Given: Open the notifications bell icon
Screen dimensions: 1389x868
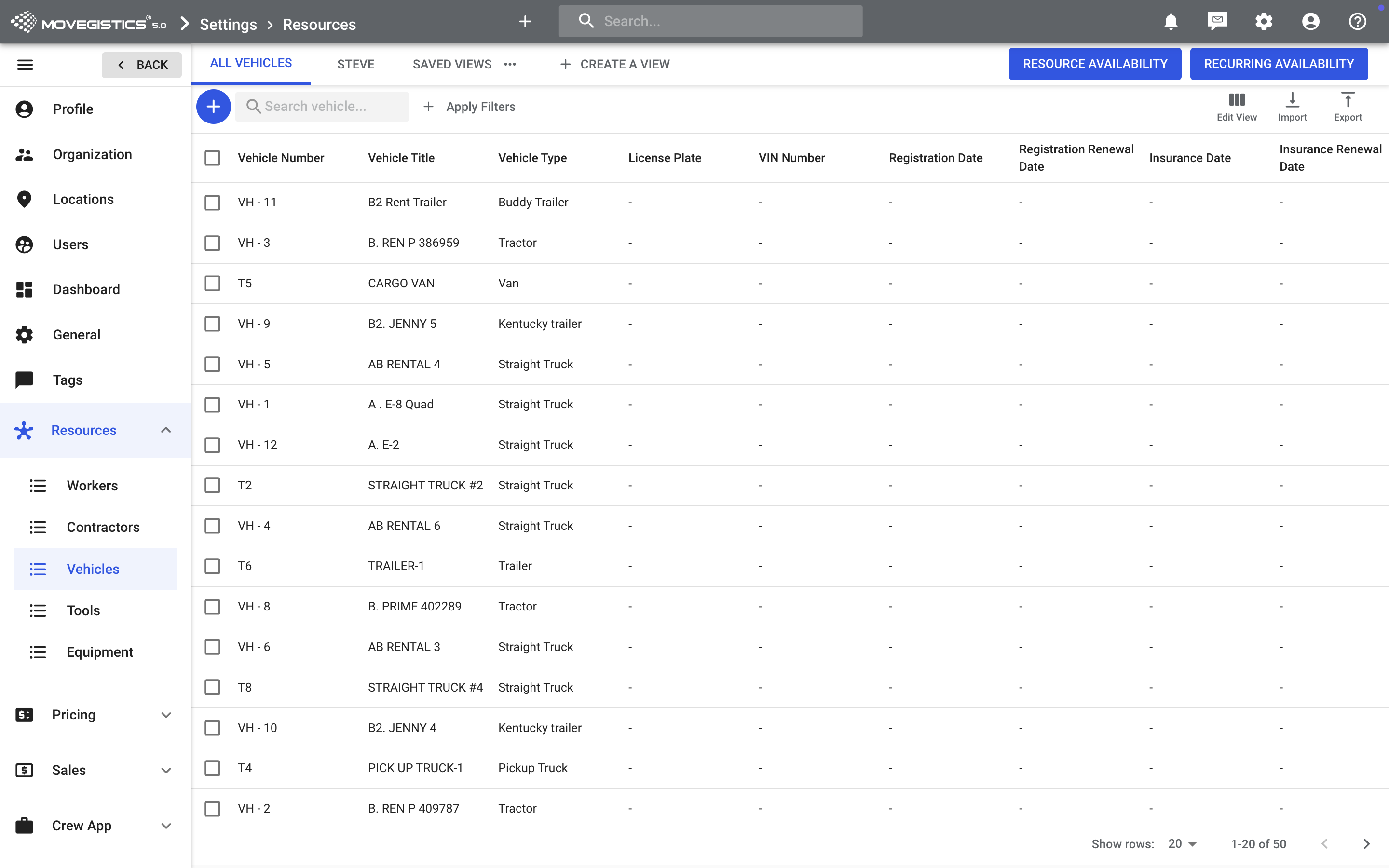Looking at the screenshot, I should point(1171,22).
